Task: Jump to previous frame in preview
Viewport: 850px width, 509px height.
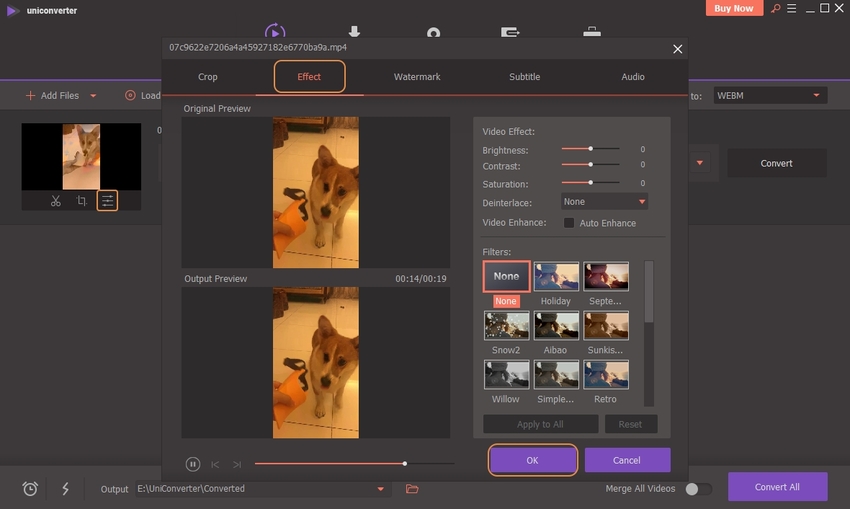Action: (215, 464)
